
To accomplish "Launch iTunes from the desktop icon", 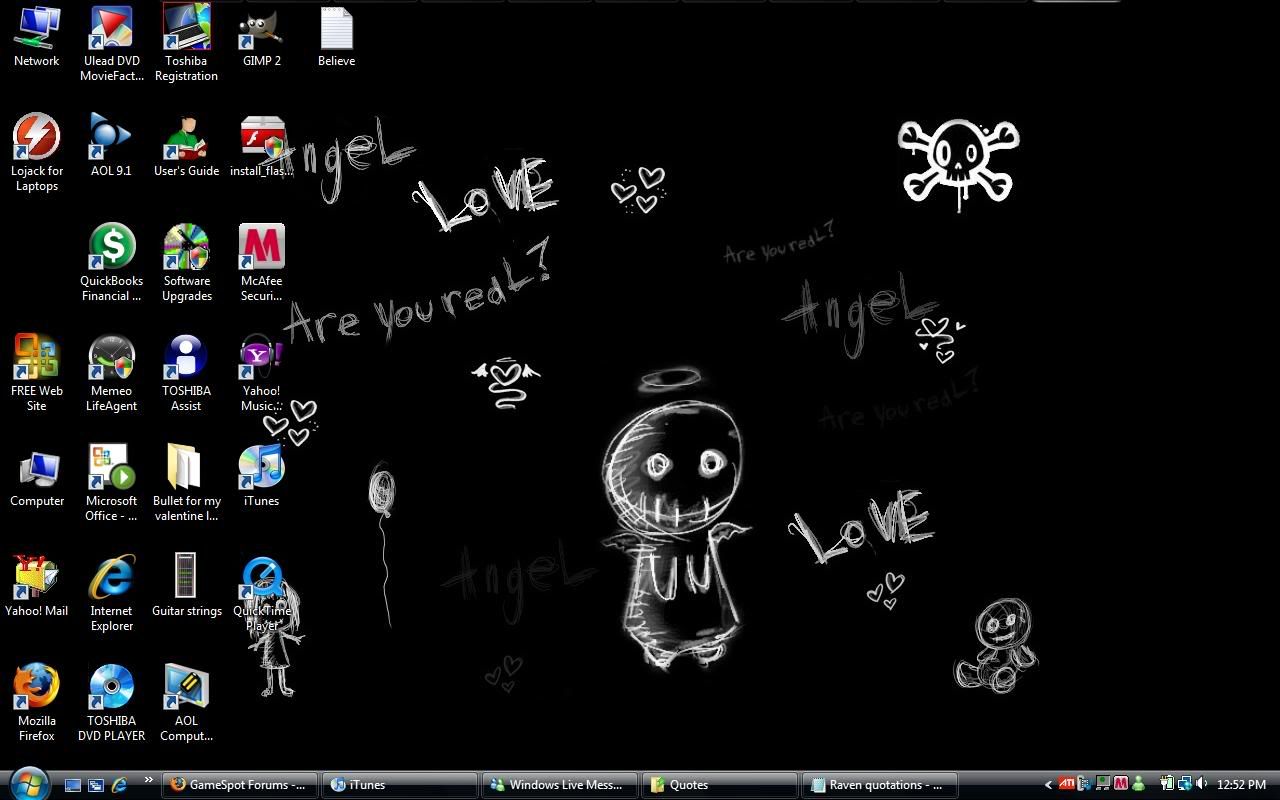I will (x=262, y=475).
